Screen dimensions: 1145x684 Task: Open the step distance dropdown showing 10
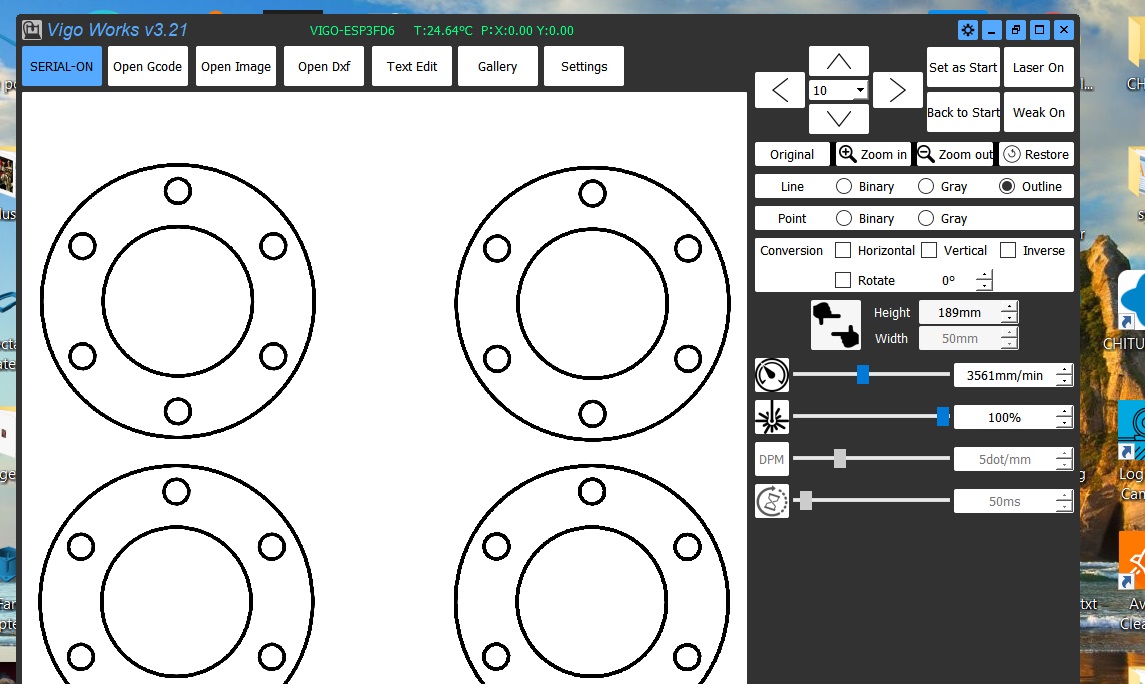(x=860, y=91)
